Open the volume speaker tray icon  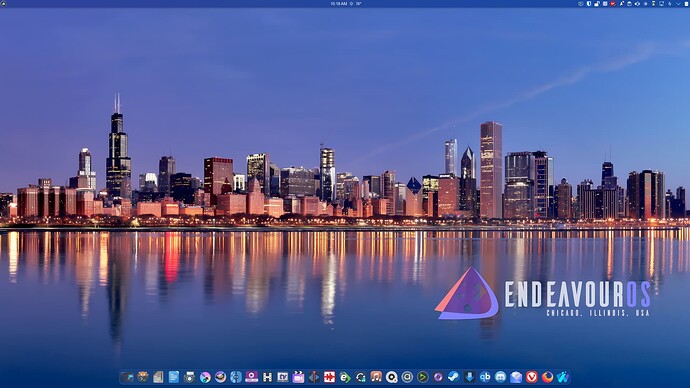[637, 4]
